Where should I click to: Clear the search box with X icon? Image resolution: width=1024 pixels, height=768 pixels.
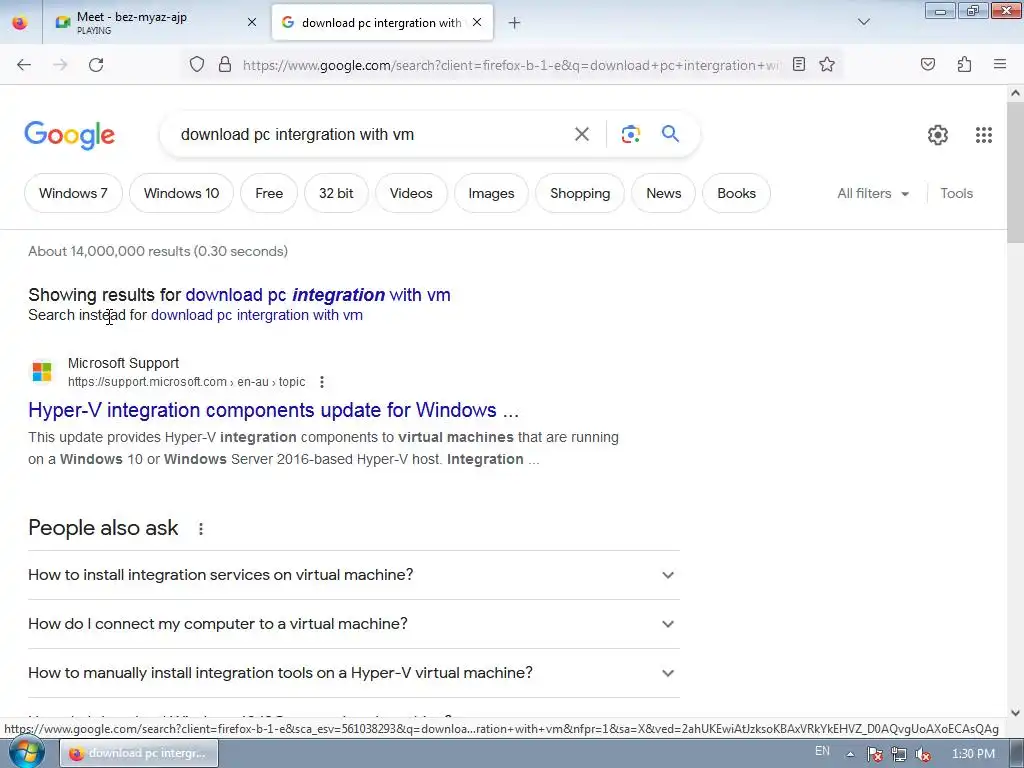[581, 134]
